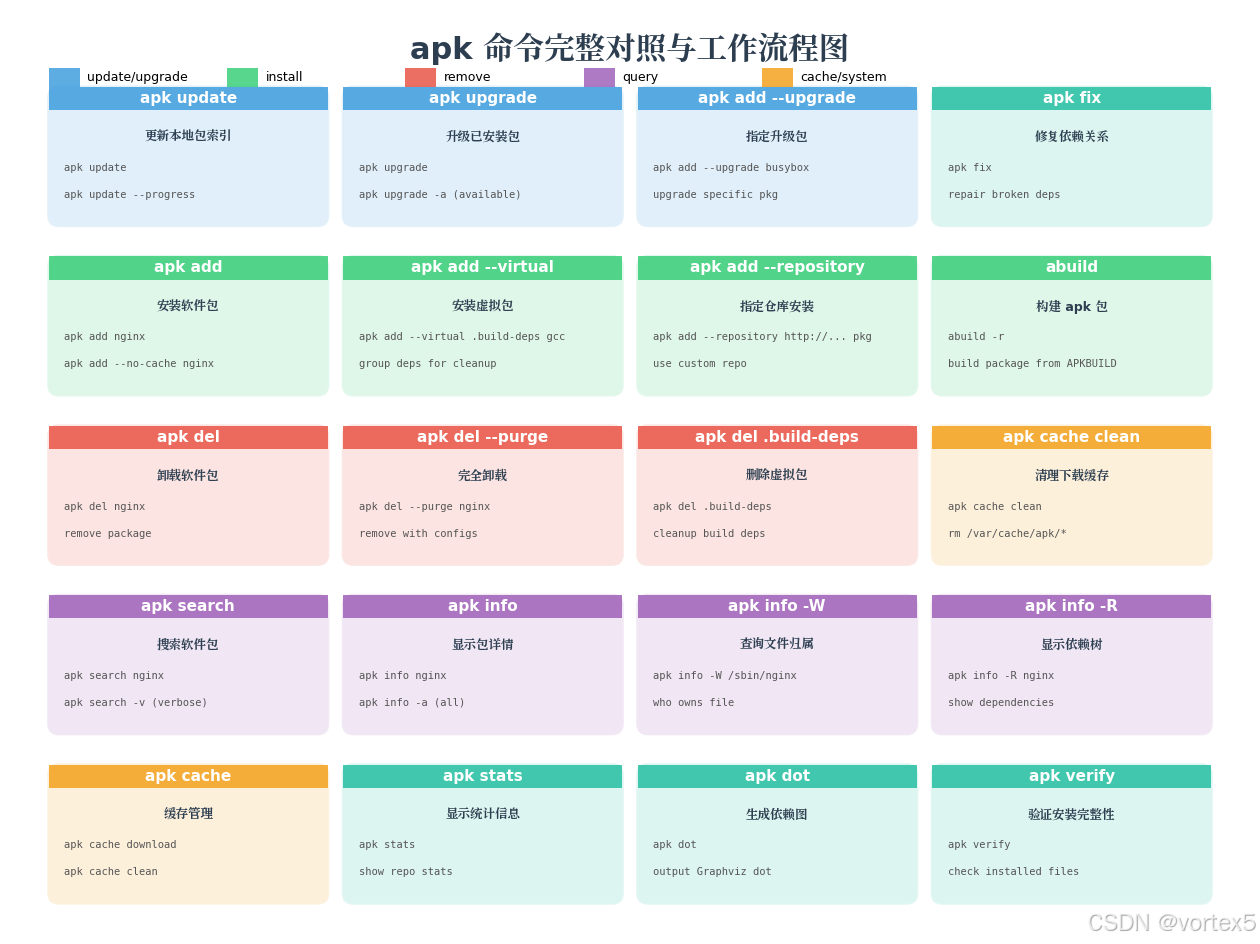Click "remove with configs" text
Screen dimensions: 1260x944
click(418, 534)
